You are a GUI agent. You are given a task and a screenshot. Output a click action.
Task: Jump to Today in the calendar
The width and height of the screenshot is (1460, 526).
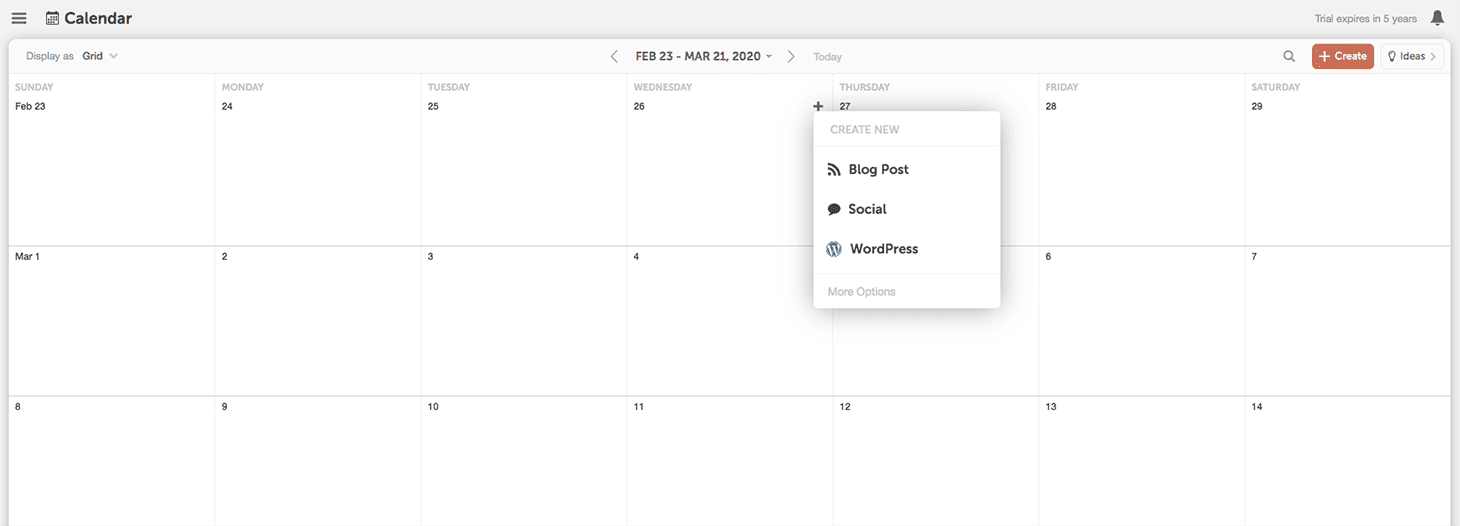827,57
